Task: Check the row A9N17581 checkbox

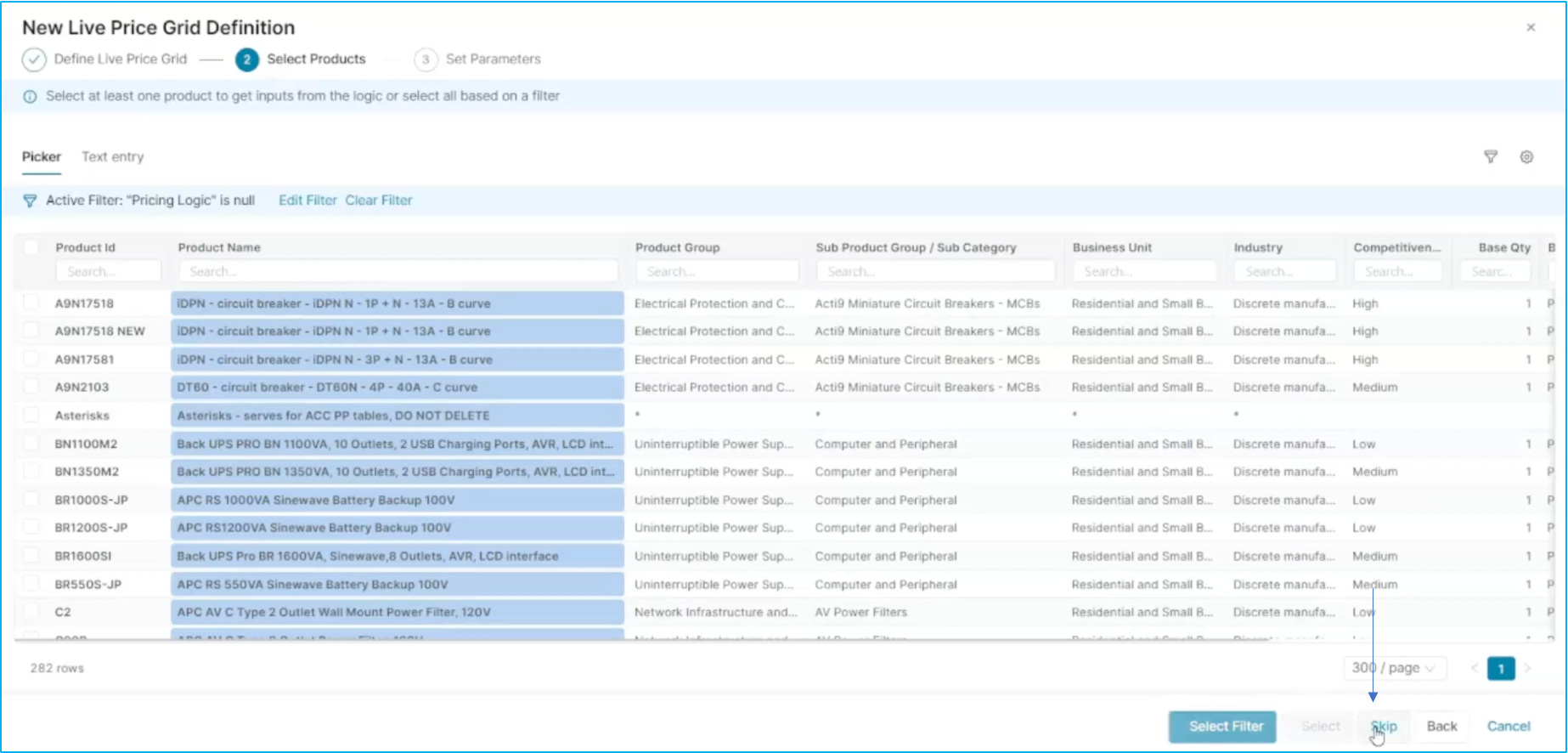Action: tap(31, 358)
